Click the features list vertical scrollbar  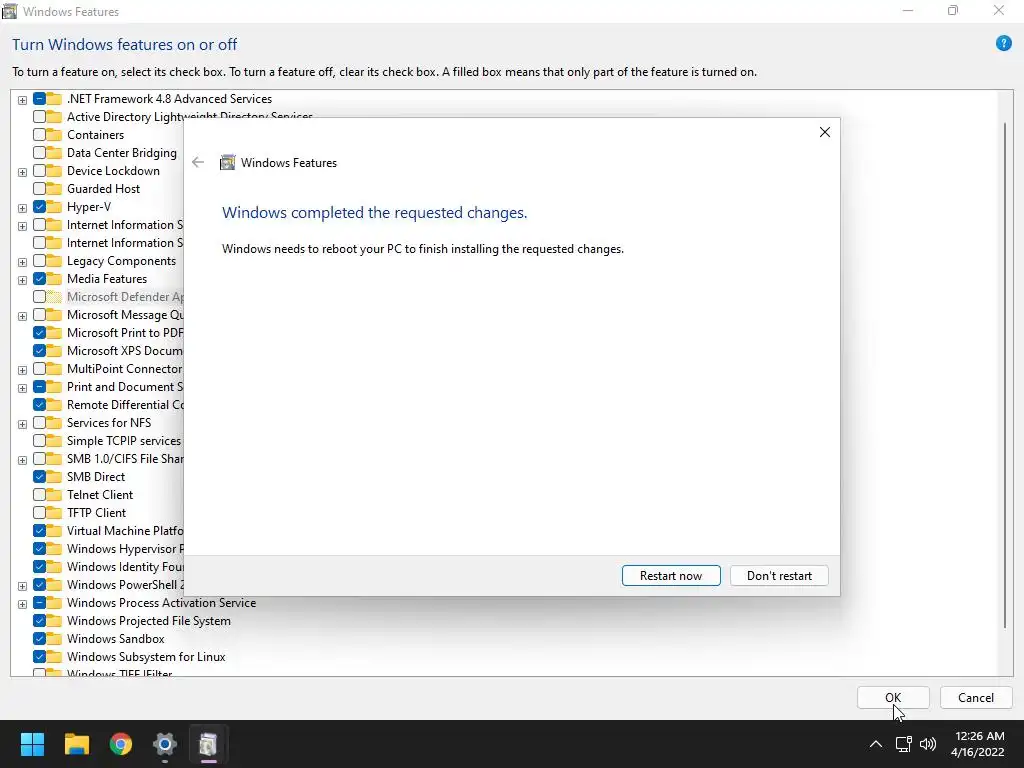pos(1004,376)
